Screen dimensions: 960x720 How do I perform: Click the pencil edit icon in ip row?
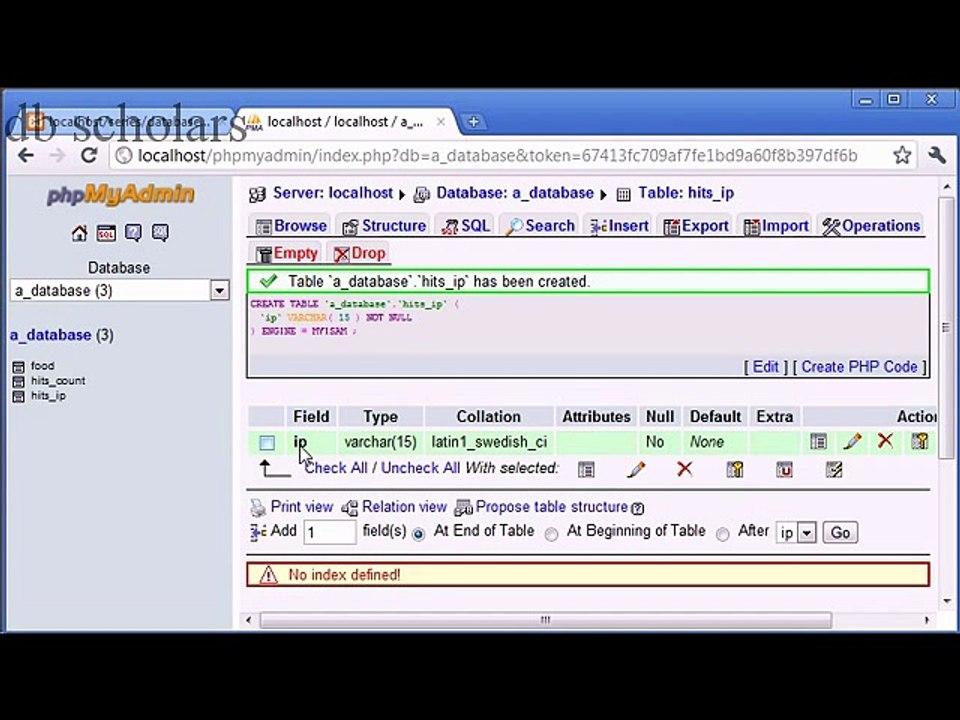(852, 441)
